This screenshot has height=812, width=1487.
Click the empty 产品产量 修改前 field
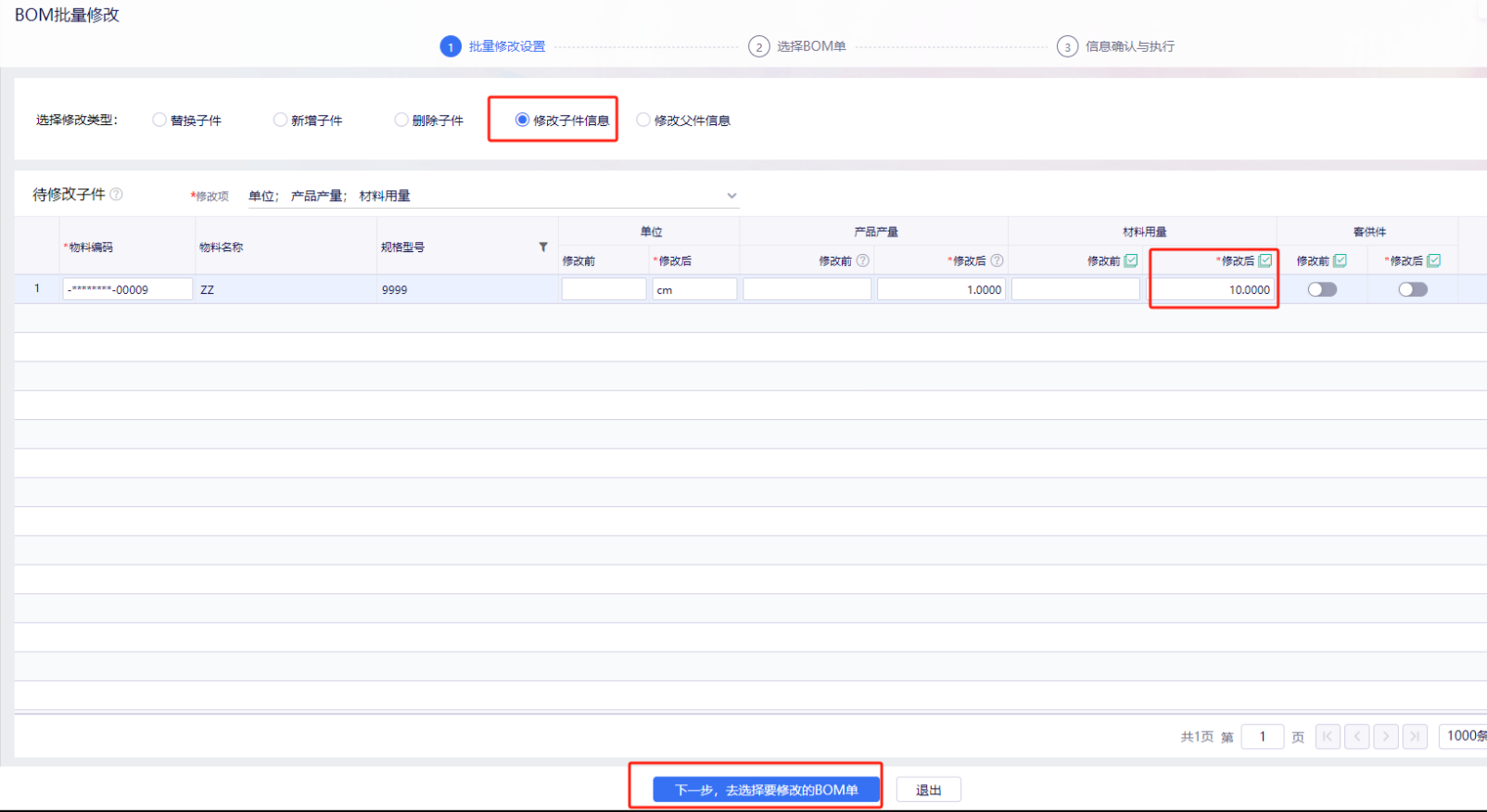coord(807,289)
